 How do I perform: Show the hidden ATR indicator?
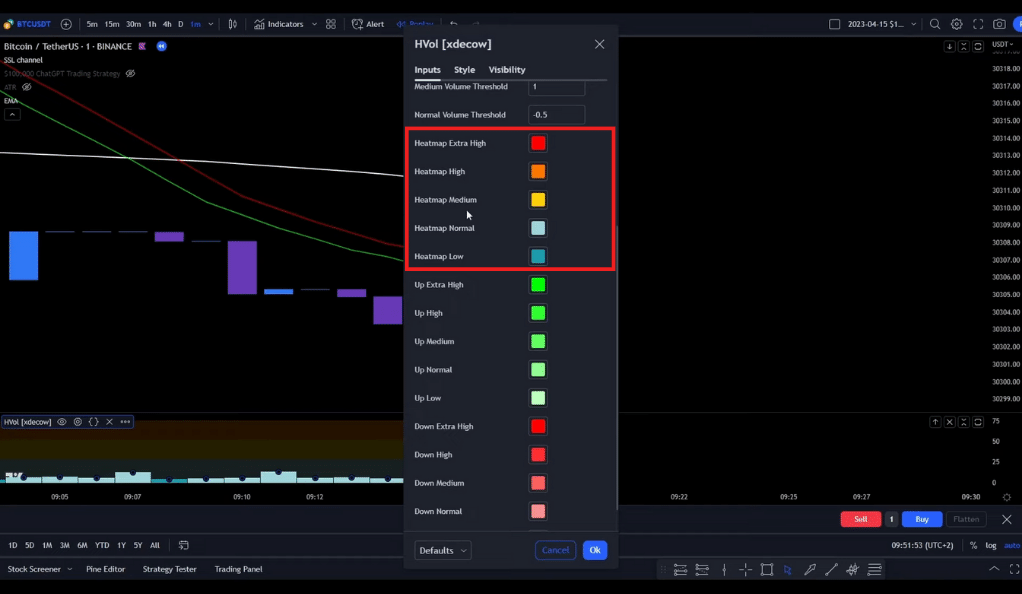click(x=27, y=87)
